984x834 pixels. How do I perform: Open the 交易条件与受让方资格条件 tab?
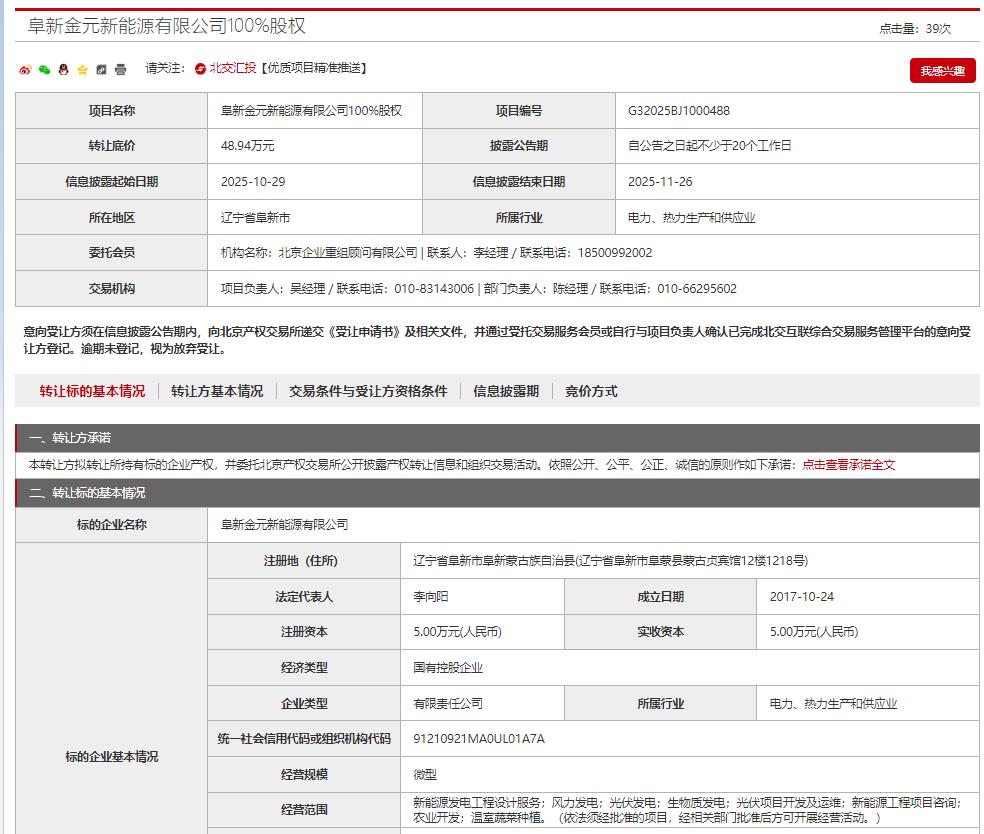point(367,391)
